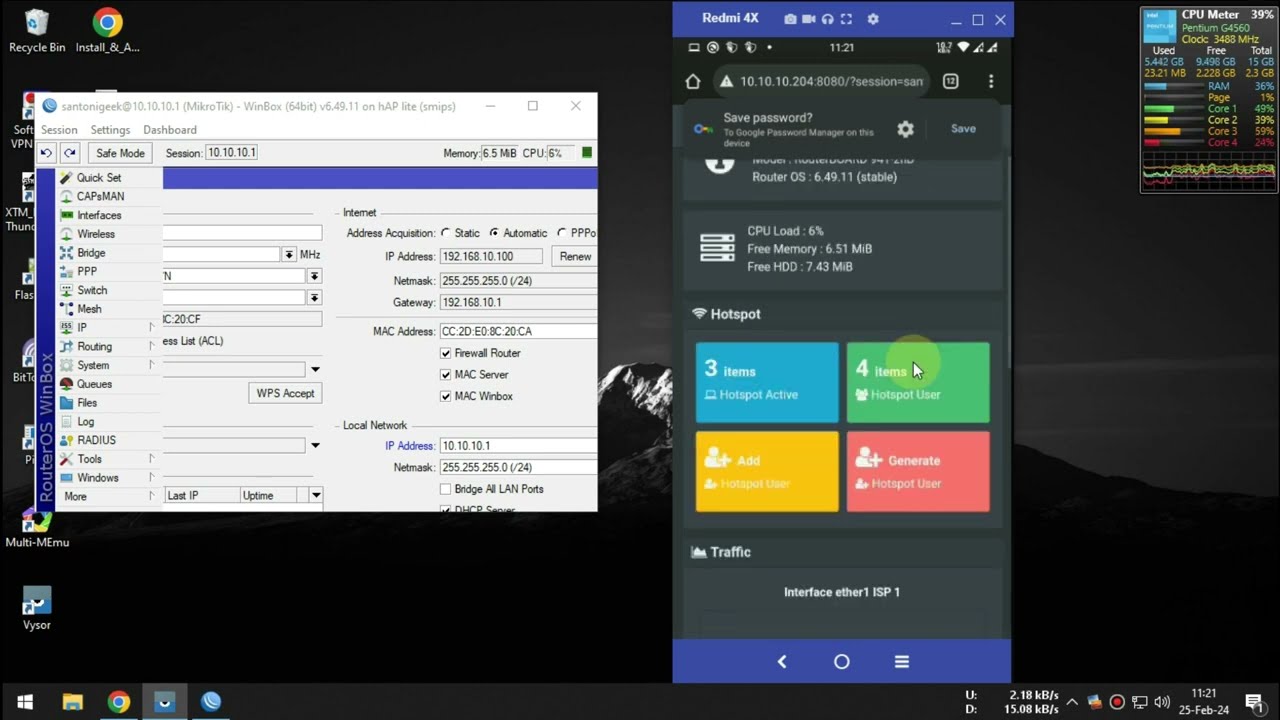Open the Settings menu in WinBox

[110, 130]
